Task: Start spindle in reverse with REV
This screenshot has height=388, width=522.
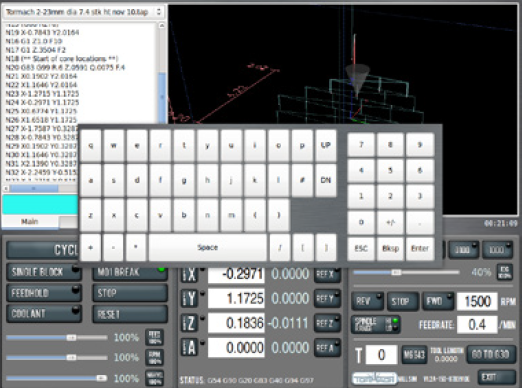Action: 367,301
